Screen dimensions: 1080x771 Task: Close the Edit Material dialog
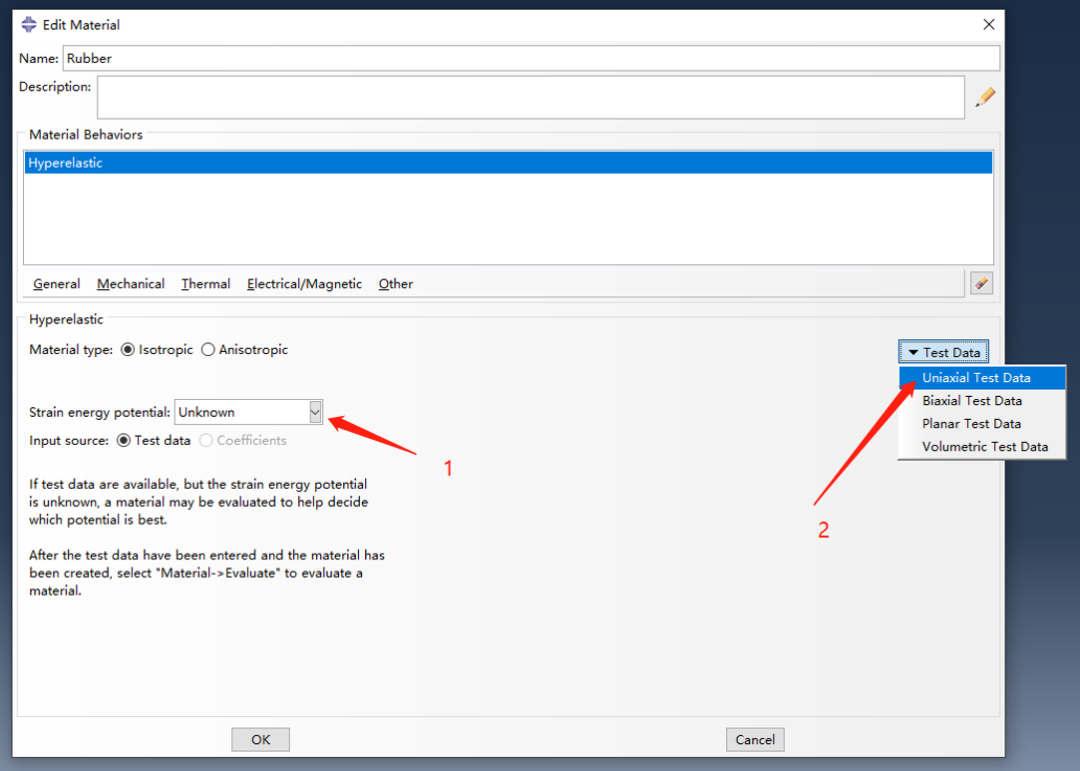coord(988,25)
